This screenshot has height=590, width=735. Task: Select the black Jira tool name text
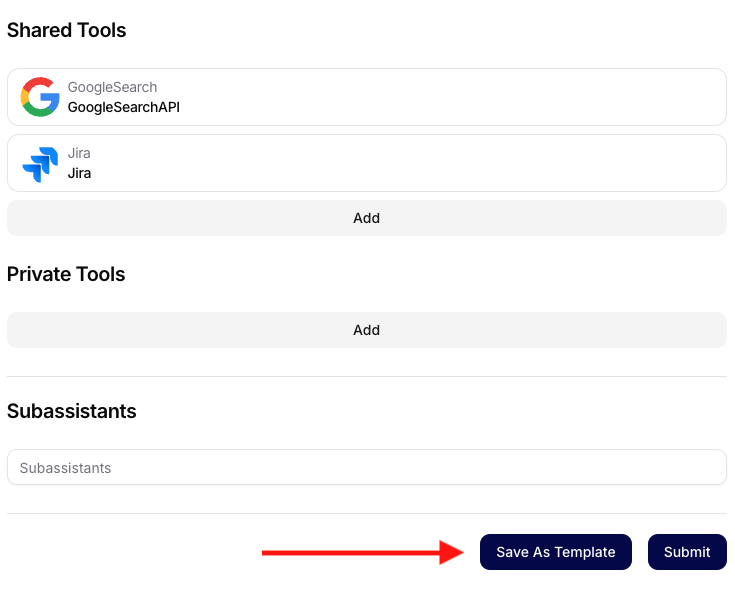pyautogui.click(x=79, y=173)
